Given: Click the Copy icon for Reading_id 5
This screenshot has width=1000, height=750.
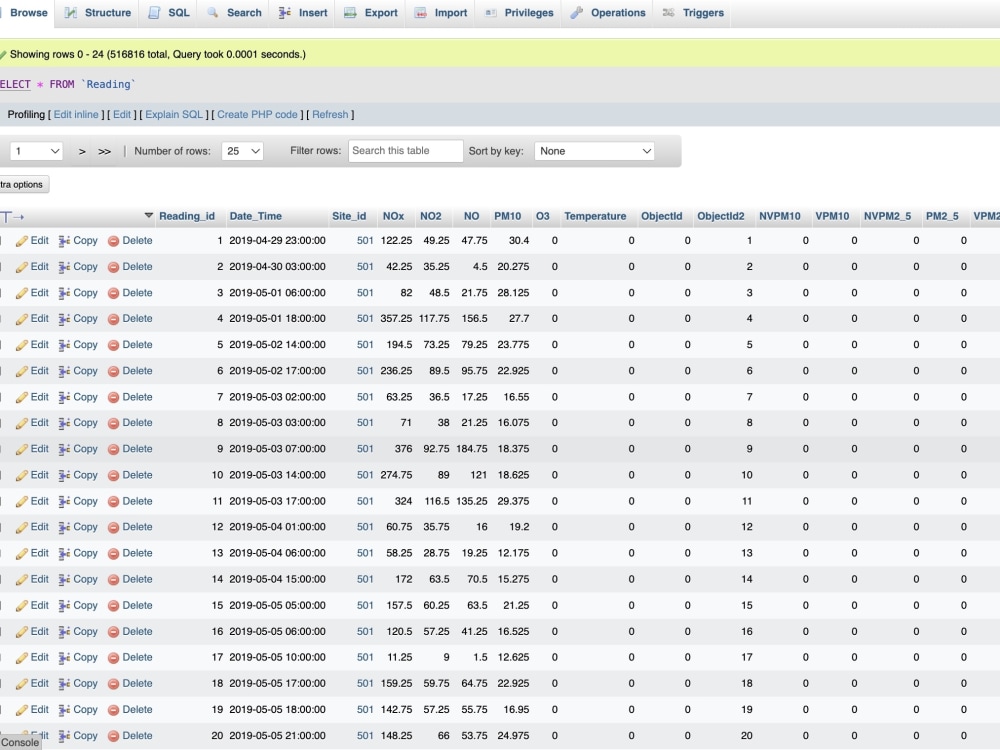Looking at the screenshot, I should coord(64,345).
